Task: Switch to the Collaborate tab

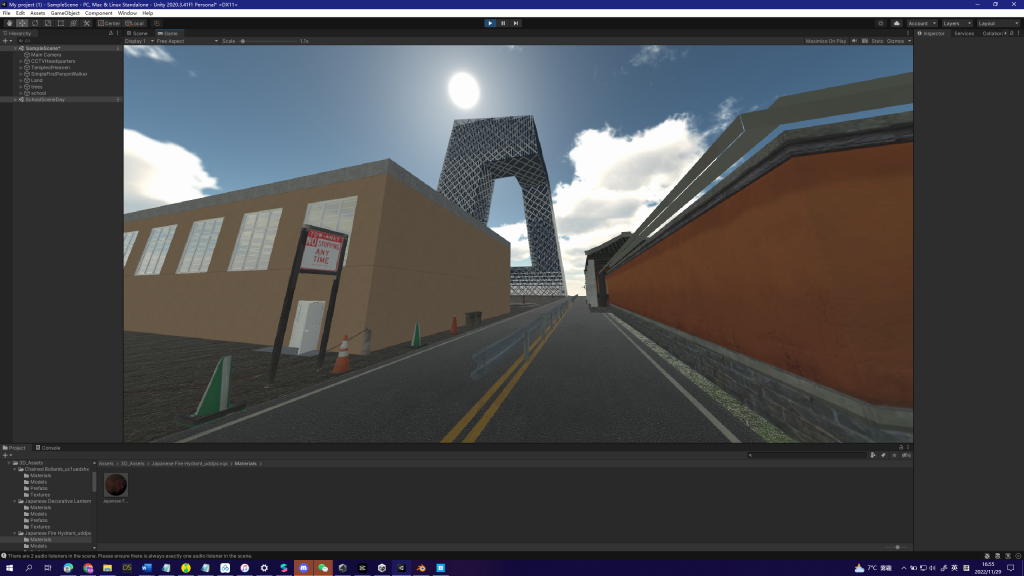Action: click(x=993, y=33)
